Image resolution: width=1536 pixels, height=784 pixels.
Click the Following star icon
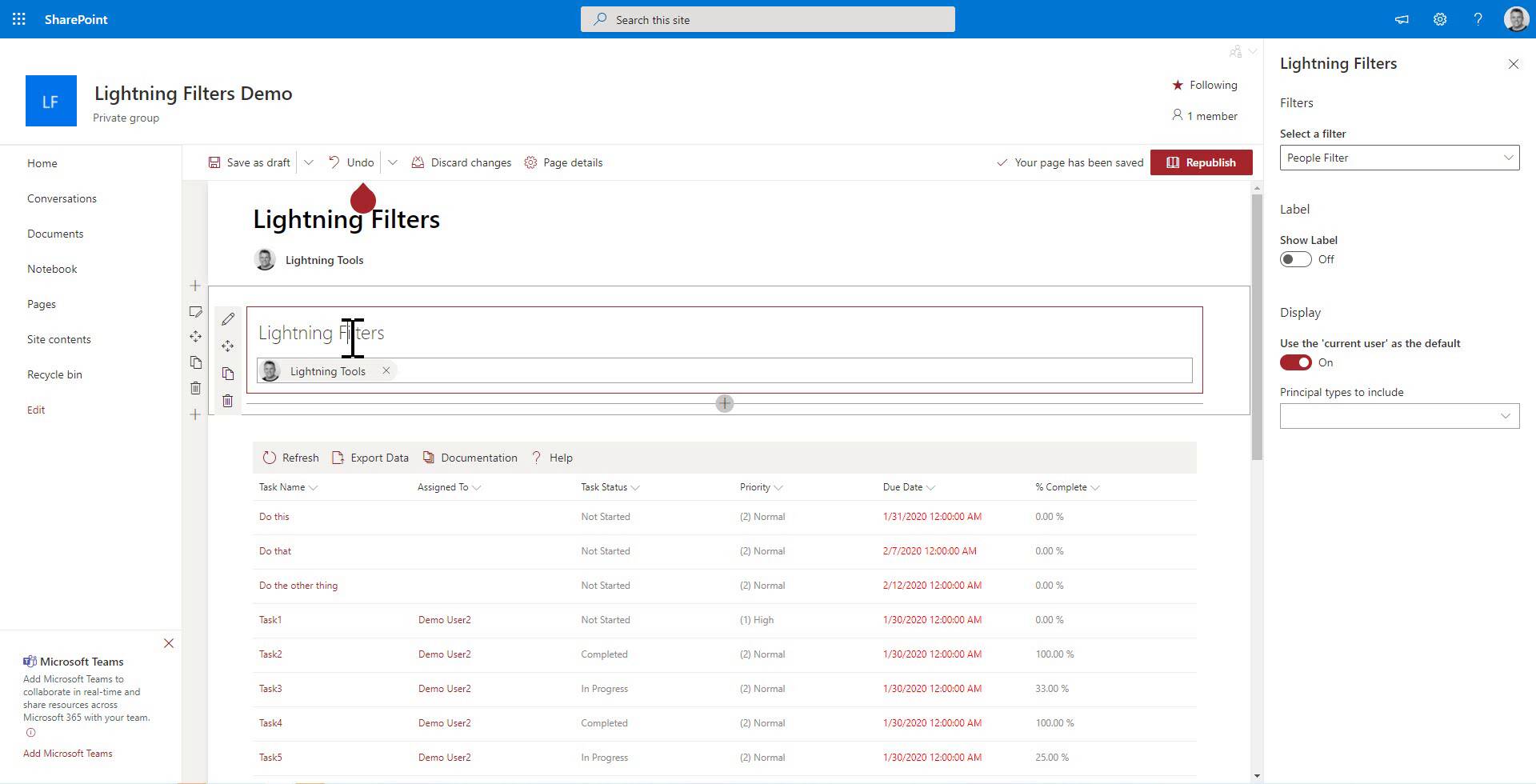point(1177,85)
